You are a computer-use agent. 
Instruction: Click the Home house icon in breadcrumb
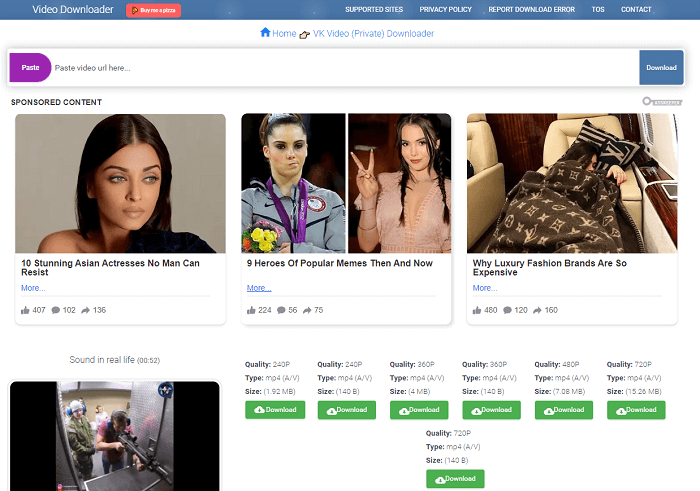[265, 33]
